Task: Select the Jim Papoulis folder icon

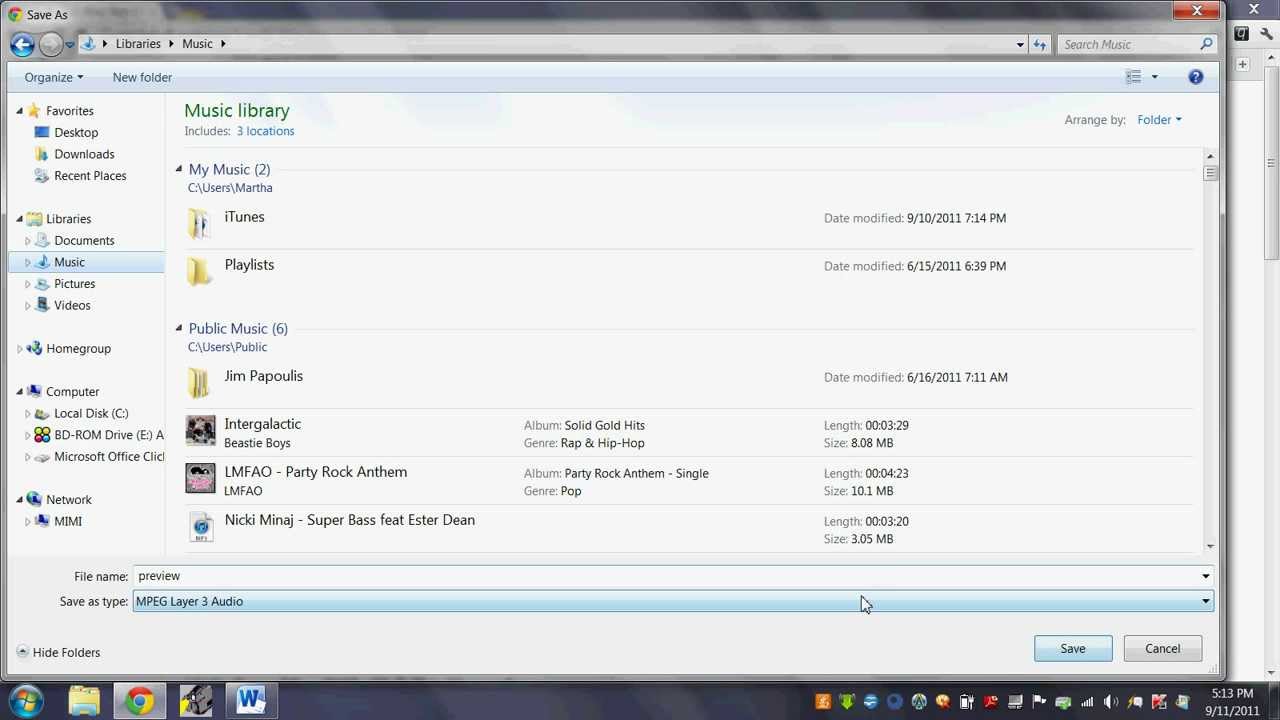Action: [199, 382]
